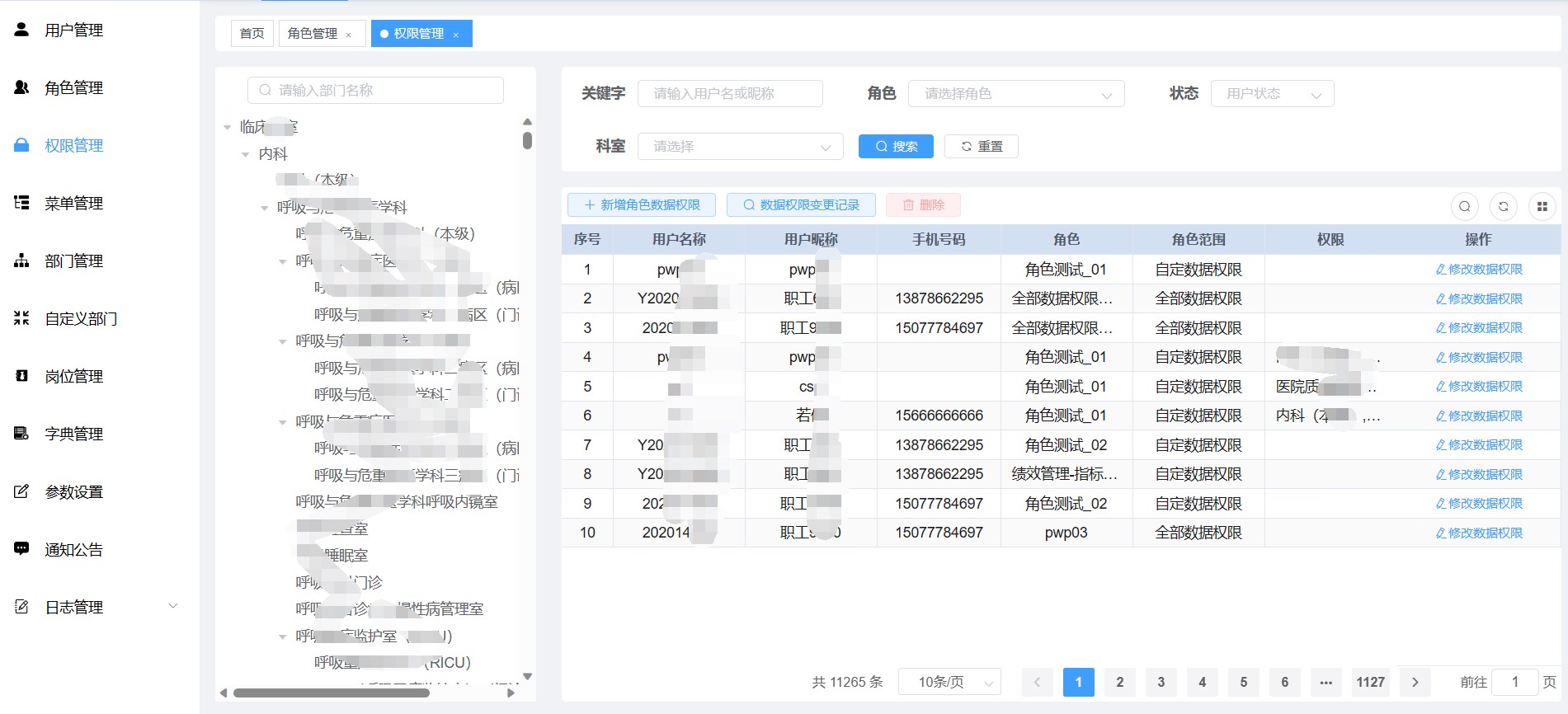This screenshot has height=714, width=1568.
Task: Expand the 日志管理 submenu chevron
Action: pyautogui.click(x=173, y=606)
